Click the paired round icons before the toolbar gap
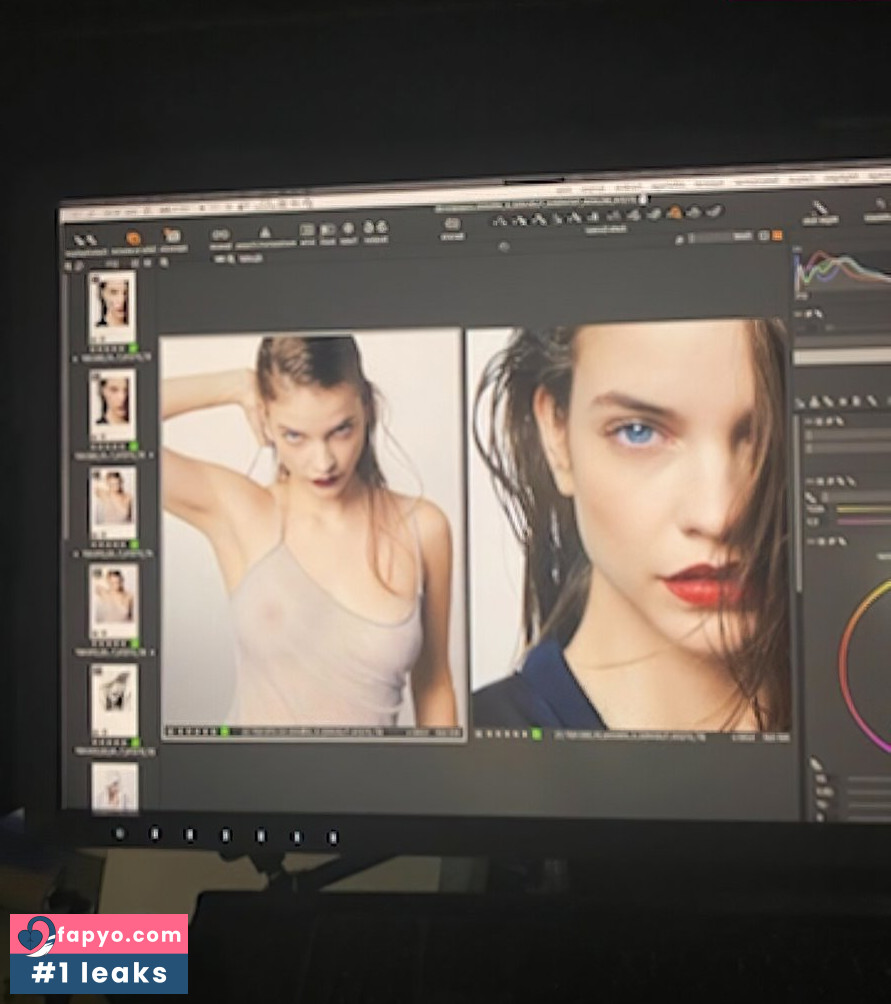Screen dimensions: 891x1004 (x=376, y=227)
